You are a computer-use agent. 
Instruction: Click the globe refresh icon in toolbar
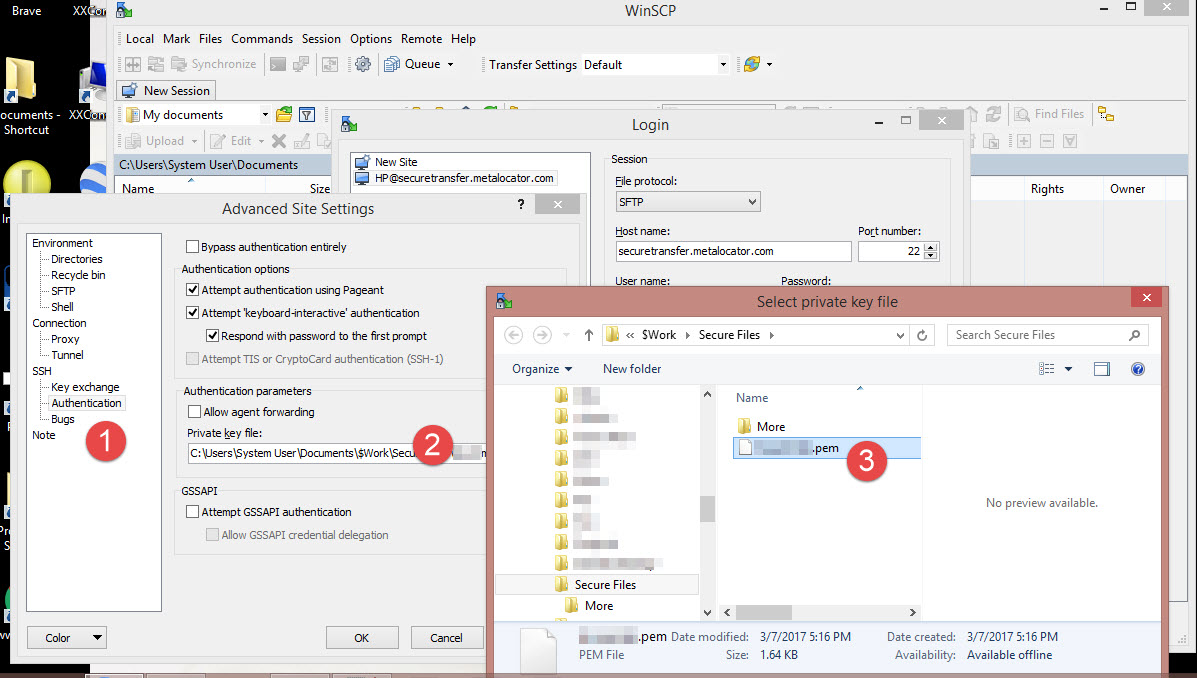[752, 64]
